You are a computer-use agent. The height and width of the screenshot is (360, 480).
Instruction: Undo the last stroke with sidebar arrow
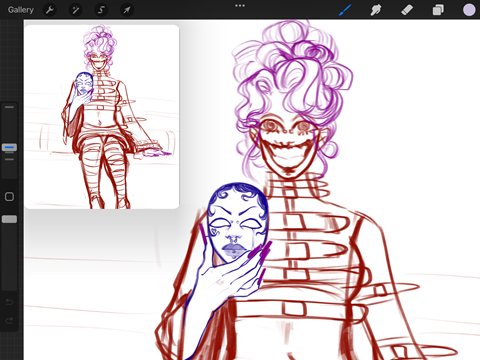tap(9, 302)
